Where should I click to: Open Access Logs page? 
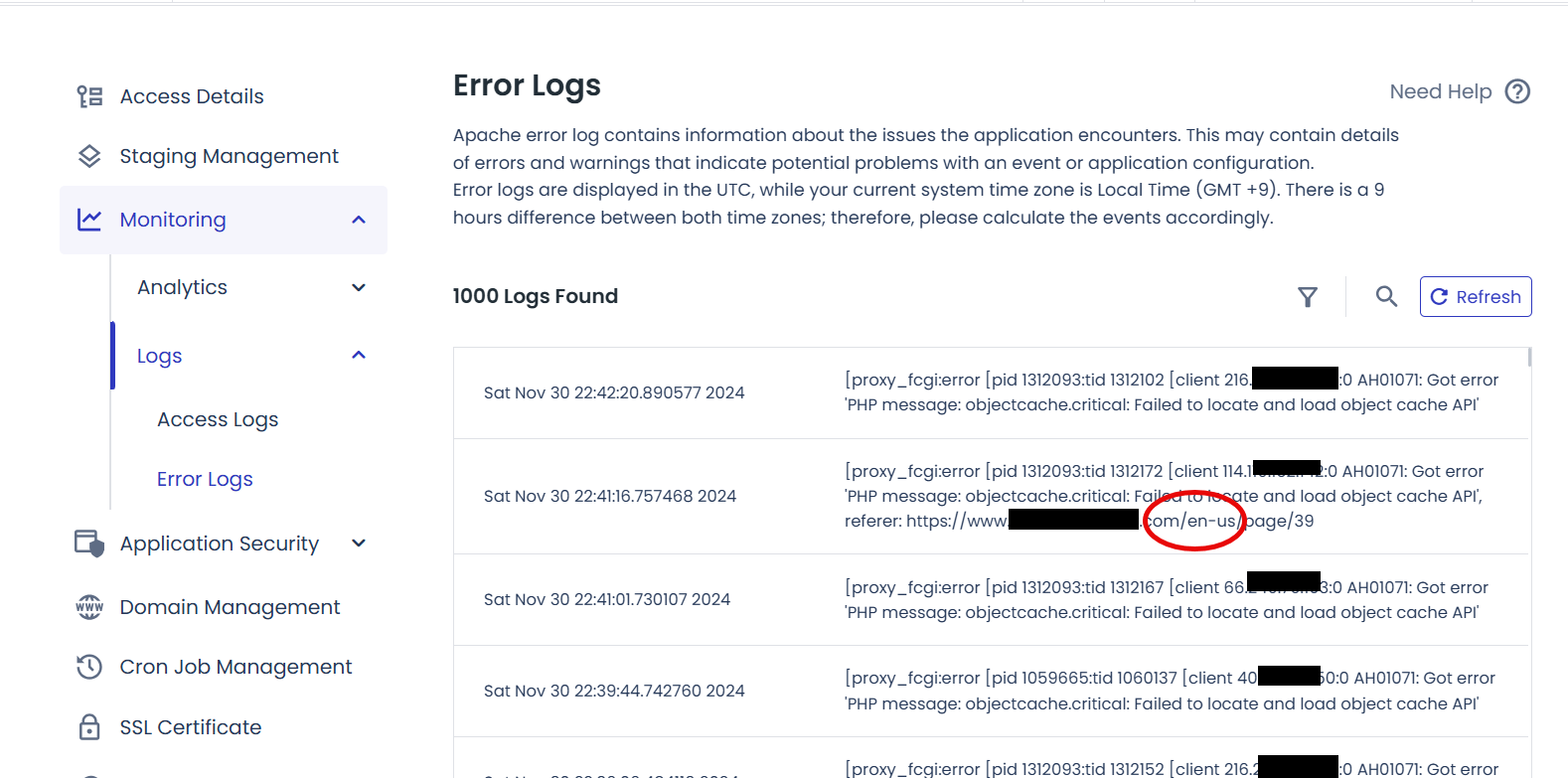point(218,419)
